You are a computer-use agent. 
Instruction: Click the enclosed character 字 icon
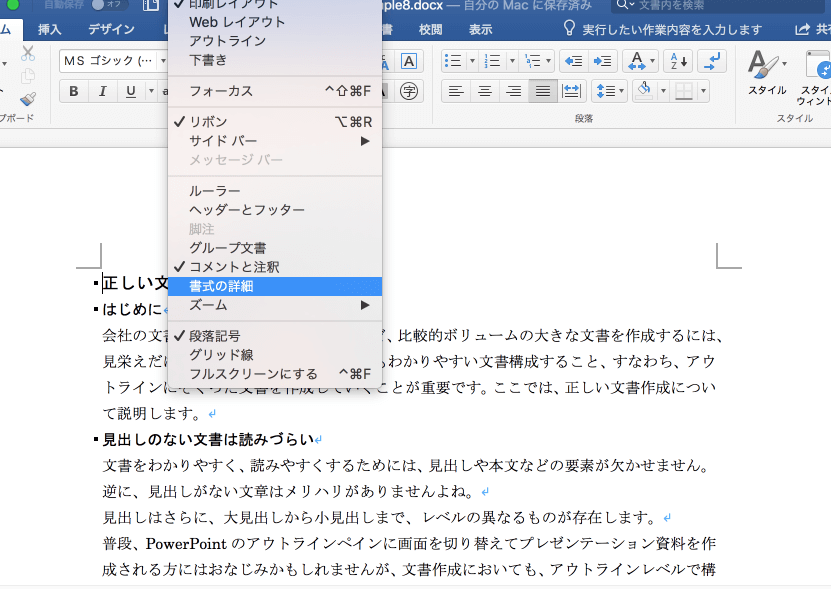(409, 91)
